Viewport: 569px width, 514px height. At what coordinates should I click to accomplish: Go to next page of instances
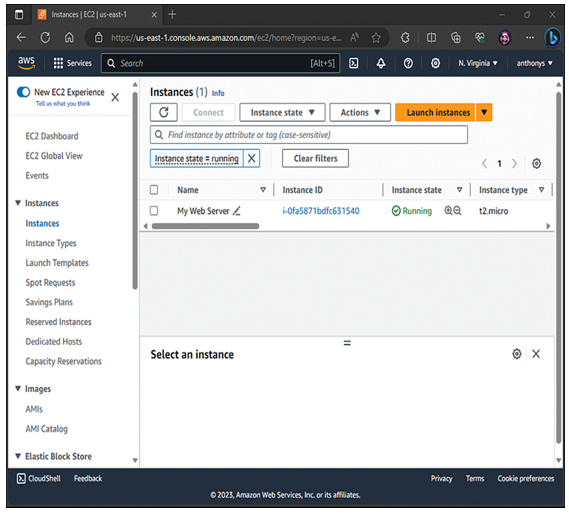click(515, 163)
